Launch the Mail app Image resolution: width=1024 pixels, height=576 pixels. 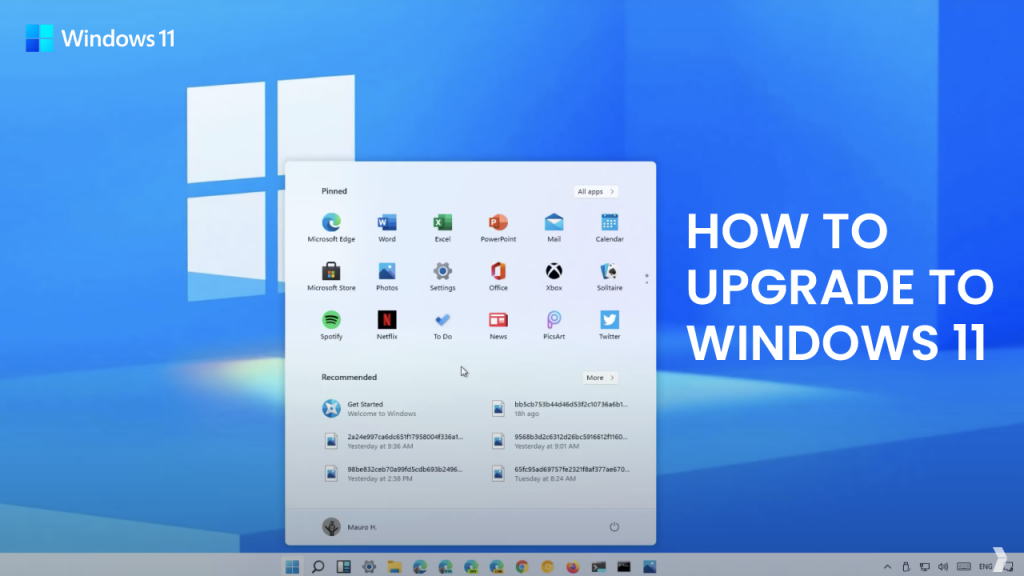tap(554, 223)
